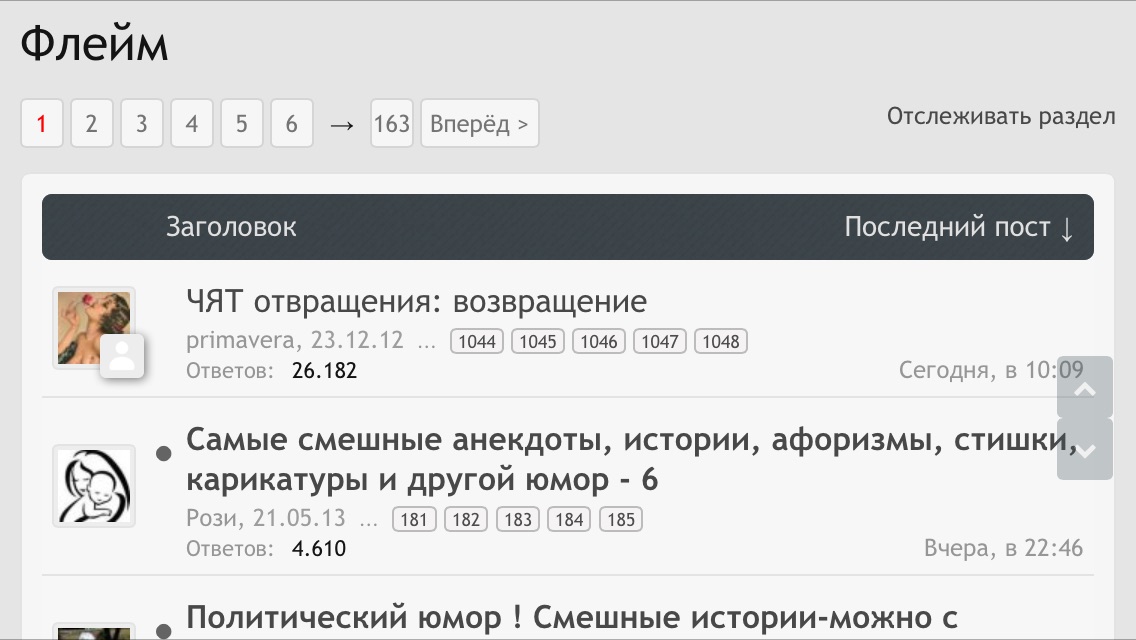Open page 181 of the анекдоты thread
1136x640 pixels.
tap(414, 519)
